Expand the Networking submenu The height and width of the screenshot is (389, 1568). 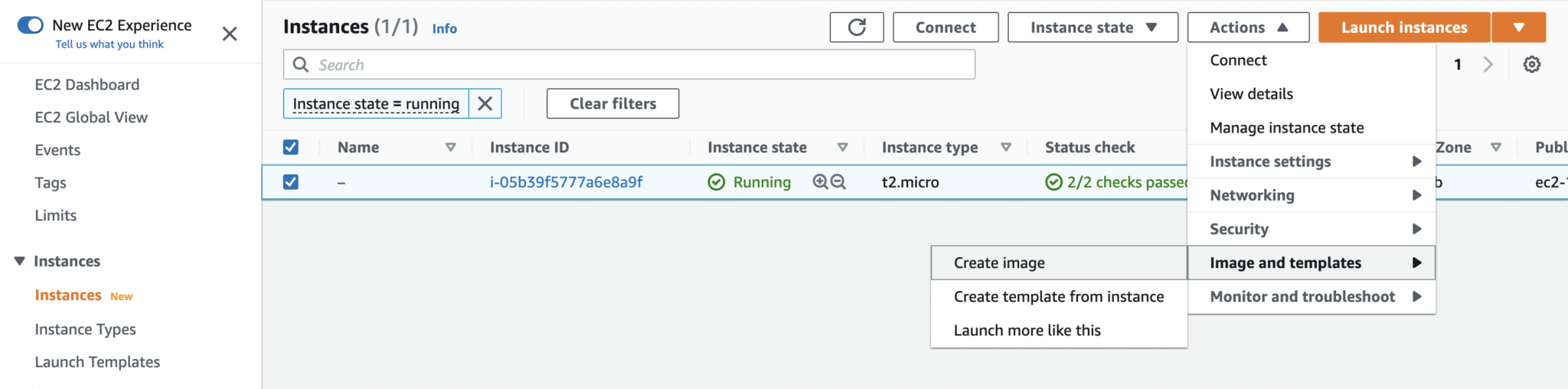click(1312, 195)
